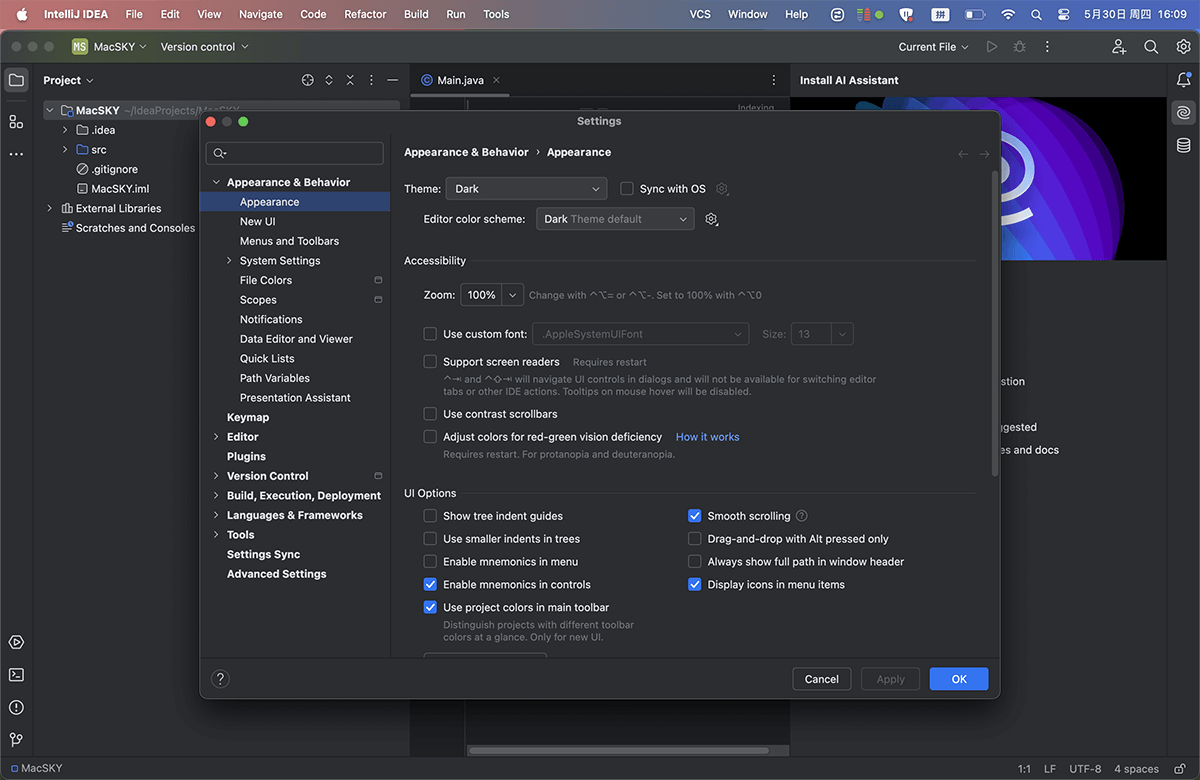Hide the Project panel with minus icon
1200x780 pixels.
(x=393, y=80)
